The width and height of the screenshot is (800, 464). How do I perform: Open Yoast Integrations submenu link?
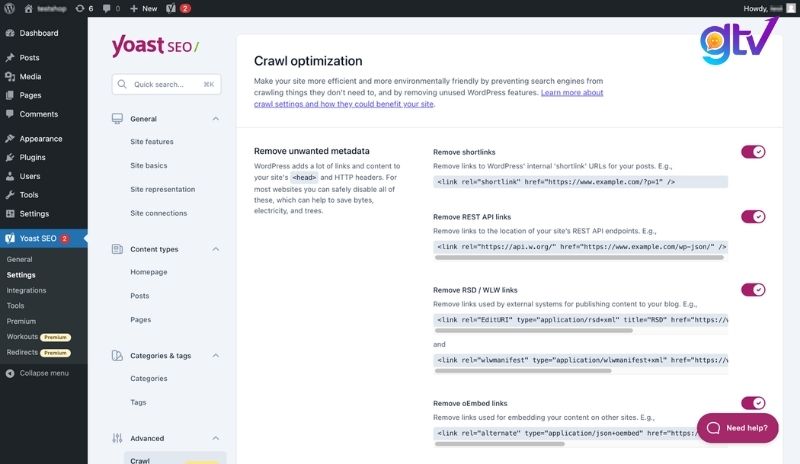(27, 290)
